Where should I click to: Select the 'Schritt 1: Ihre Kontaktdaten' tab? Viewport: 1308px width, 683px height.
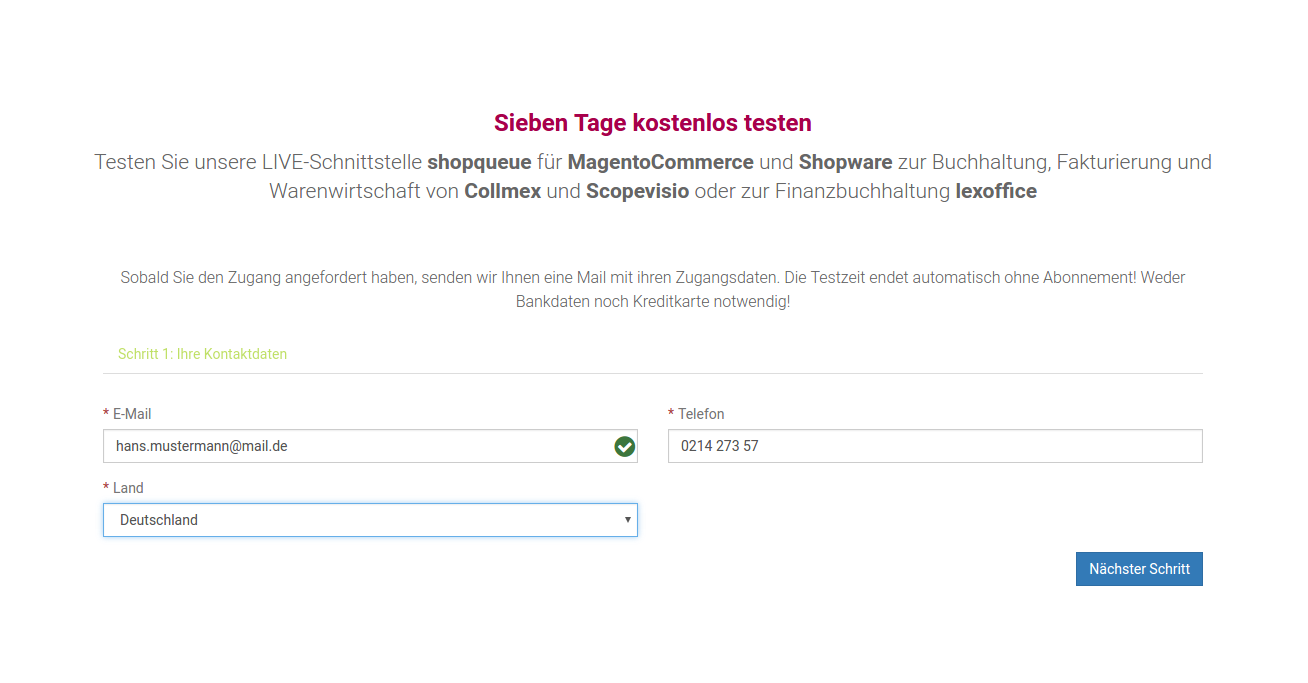pyautogui.click(x=202, y=354)
